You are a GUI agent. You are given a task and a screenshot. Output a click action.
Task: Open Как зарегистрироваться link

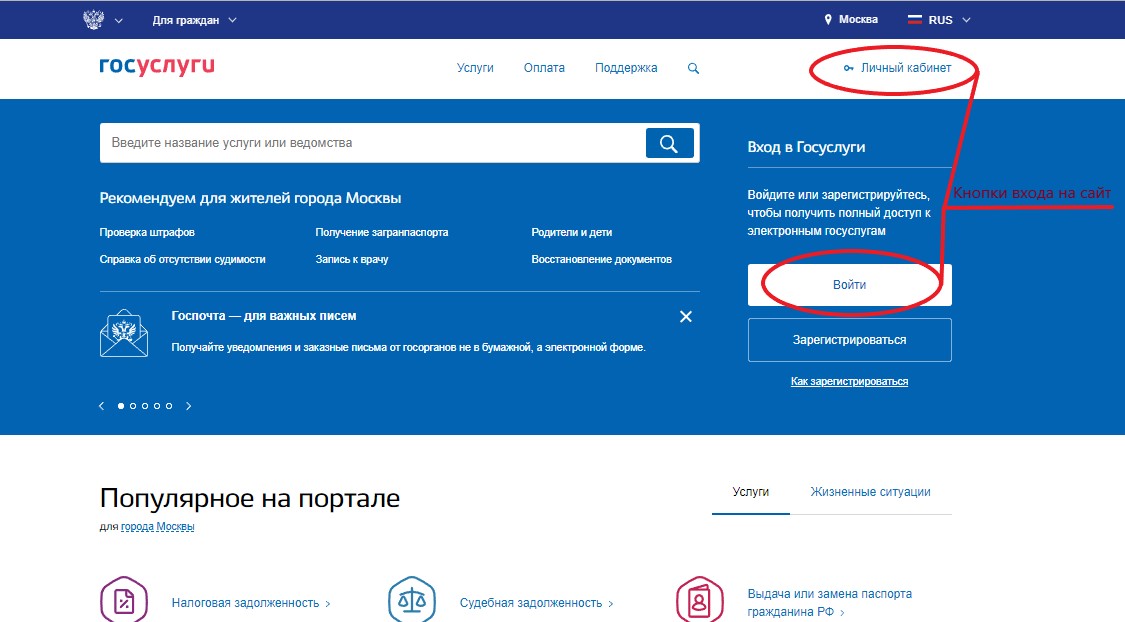point(849,382)
